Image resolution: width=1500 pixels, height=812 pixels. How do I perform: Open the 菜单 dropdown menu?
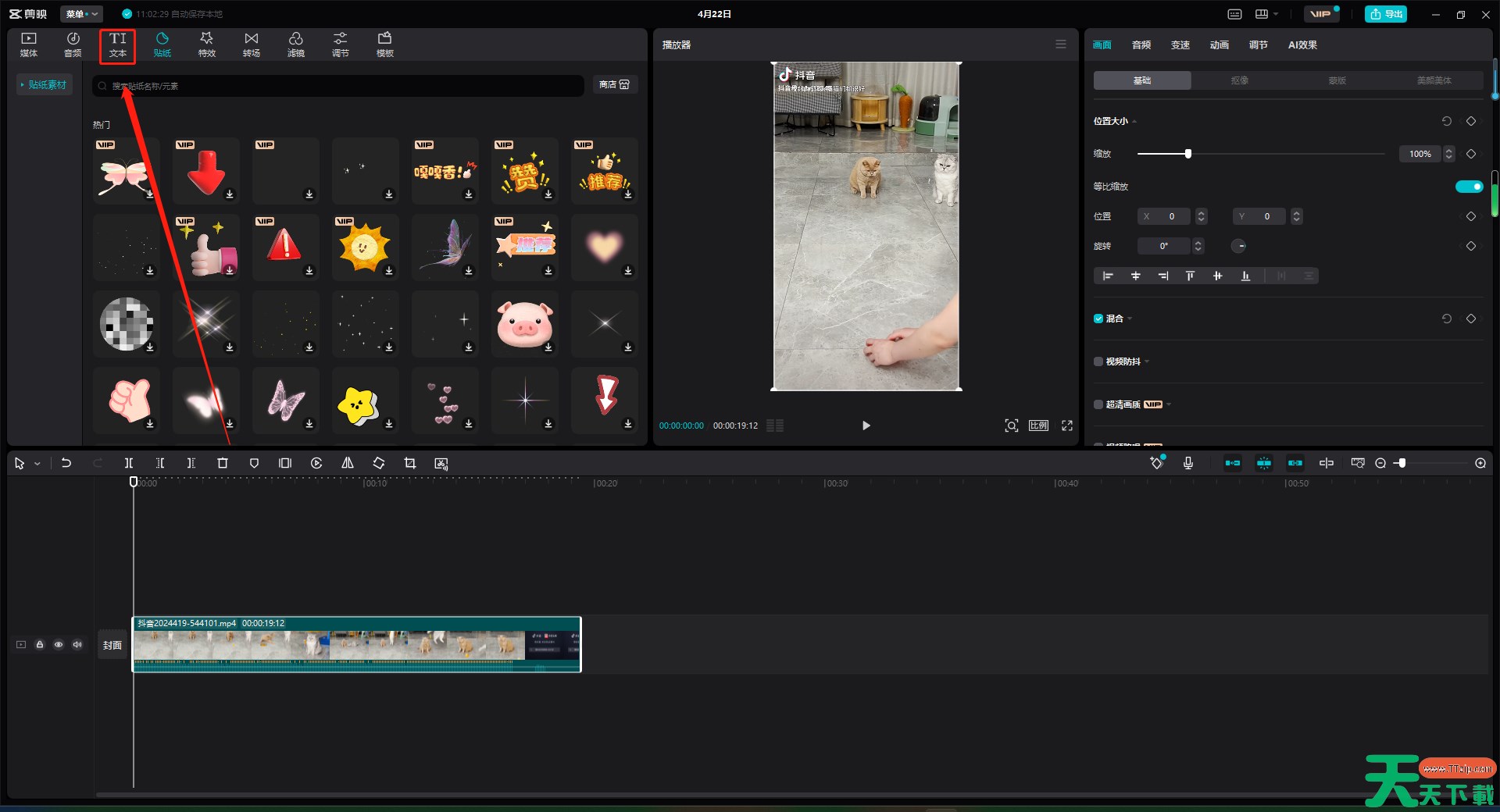[x=81, y=14]
